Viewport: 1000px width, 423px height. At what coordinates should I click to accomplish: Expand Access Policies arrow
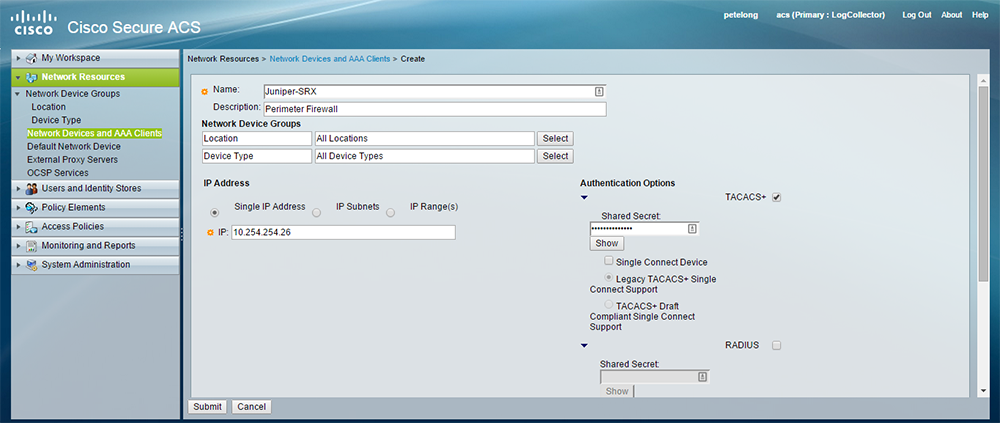pos(18,227)
